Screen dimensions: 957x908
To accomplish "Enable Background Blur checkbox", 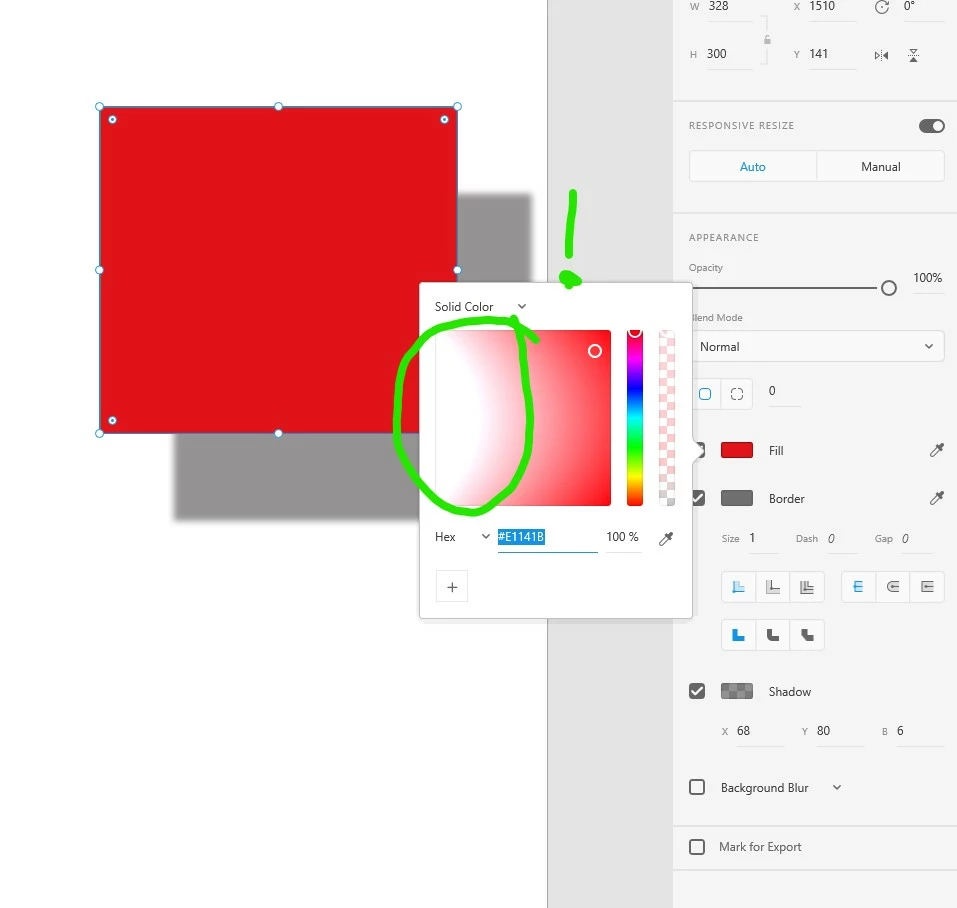I will click(697, 787).
